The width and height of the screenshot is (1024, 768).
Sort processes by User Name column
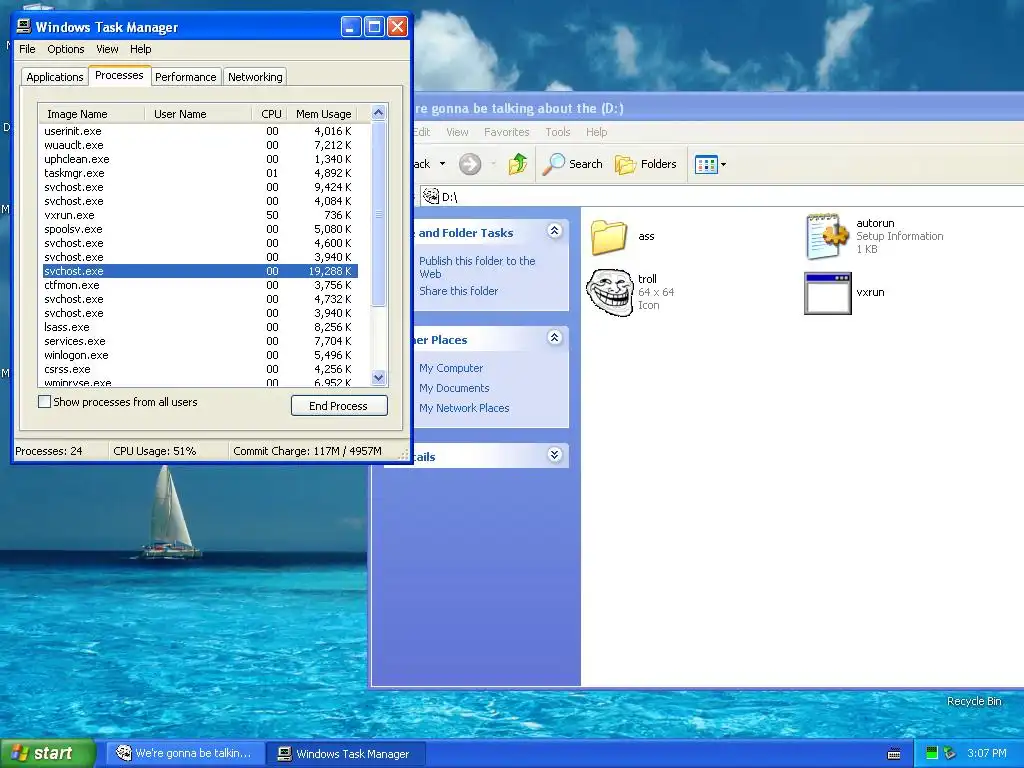coord(198,114)
